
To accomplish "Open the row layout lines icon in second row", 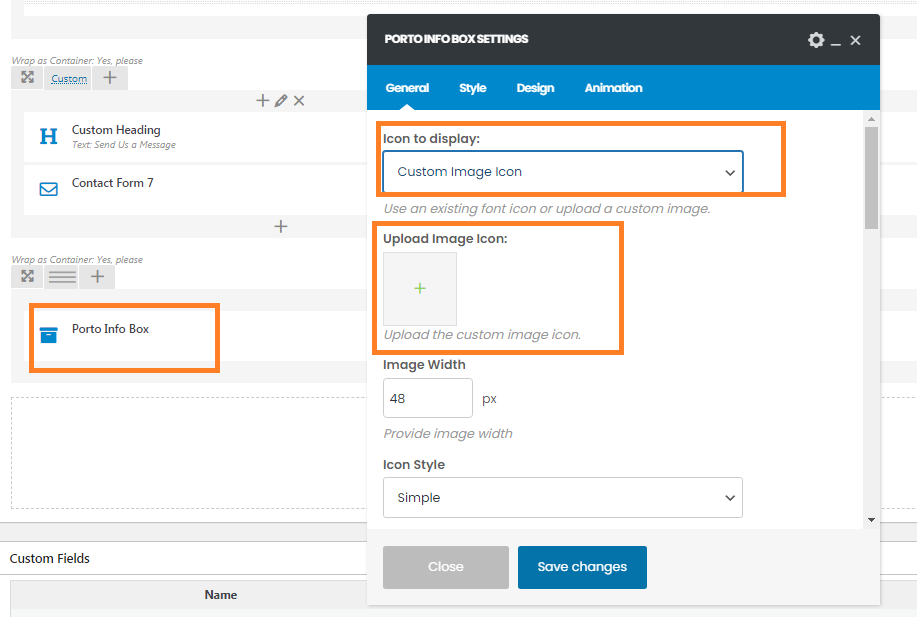I will [x=62, y=277].
